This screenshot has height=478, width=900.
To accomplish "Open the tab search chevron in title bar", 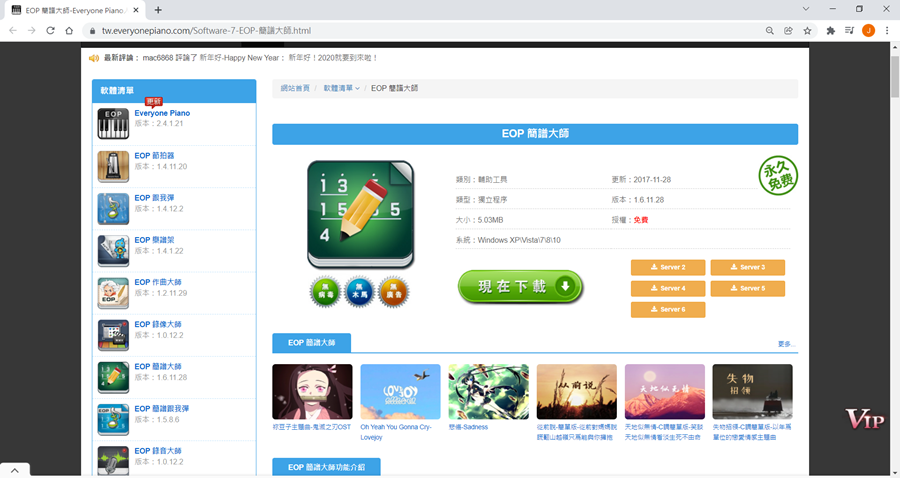I will (x=806, y=9).
